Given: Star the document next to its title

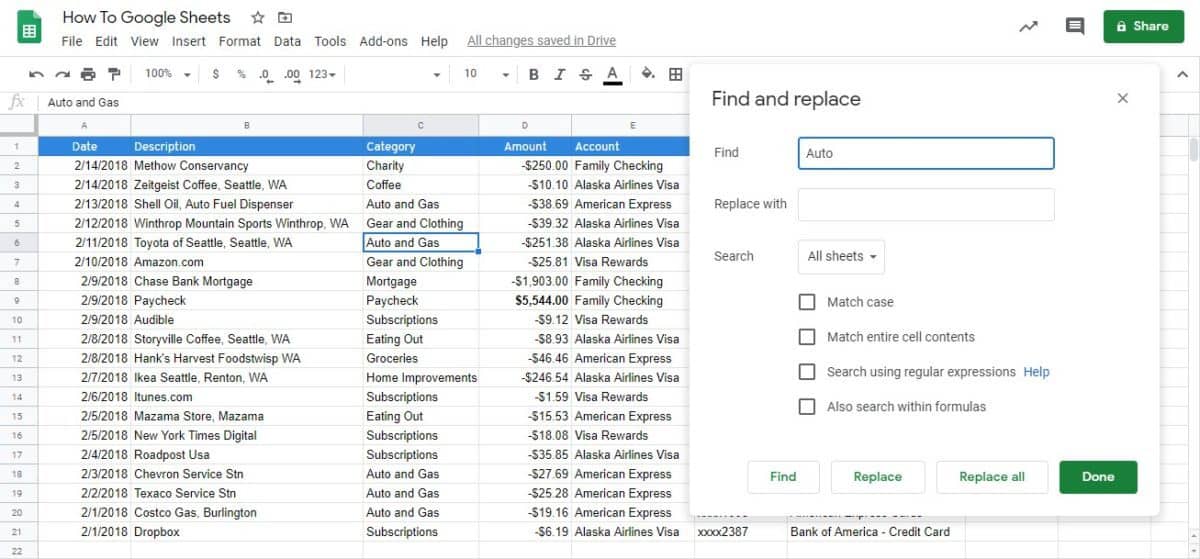Looking at the screenshot, I should pyautogui.click(x=258, y=18).
